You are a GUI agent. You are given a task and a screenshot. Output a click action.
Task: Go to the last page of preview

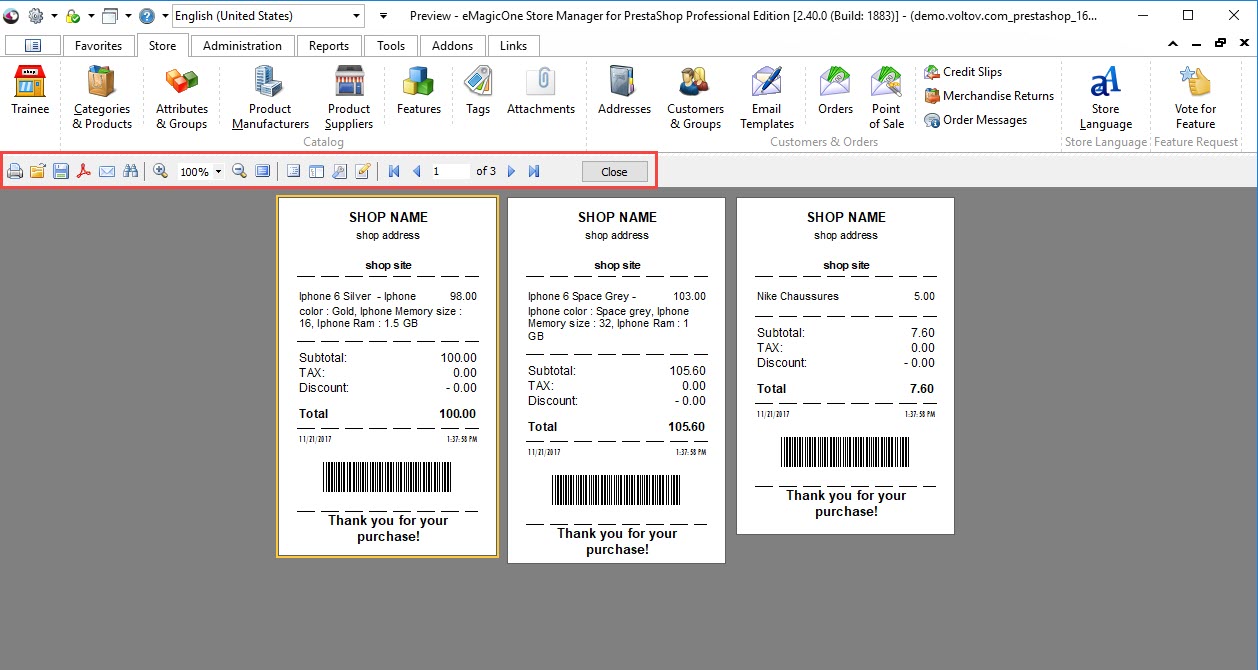534,171
